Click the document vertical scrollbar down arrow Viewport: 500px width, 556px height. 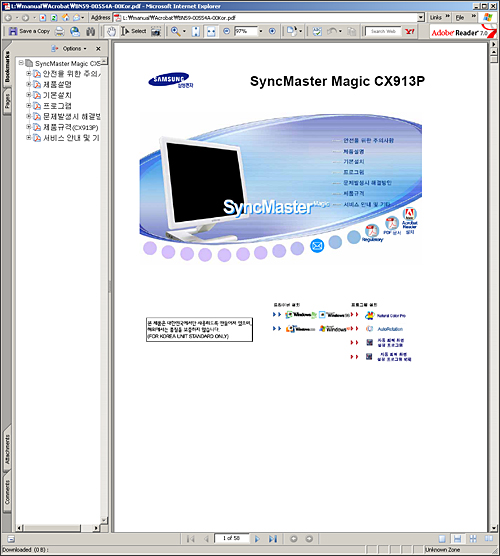click(x=493, y=528)
